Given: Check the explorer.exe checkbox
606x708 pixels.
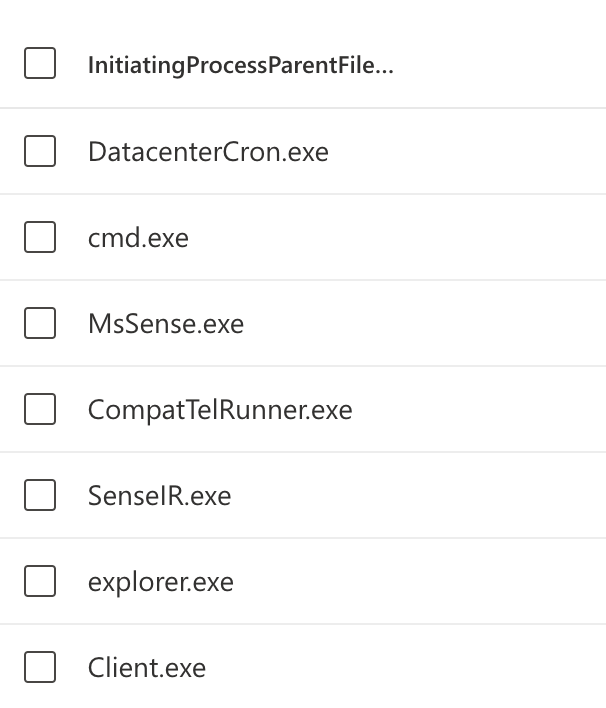Looking at the screenshot, I should coord(40,582).
